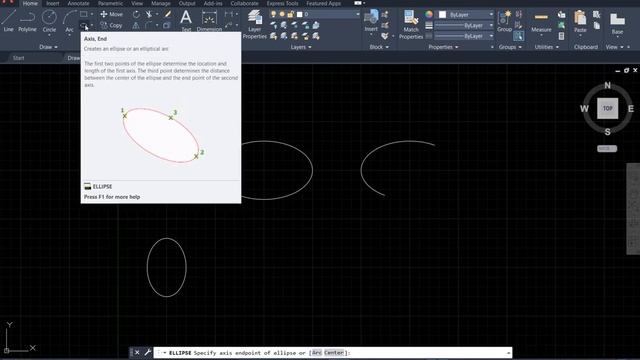Choose the Center option in command line
This screenshot has height=360, width=640.
(x=334, y=353)
